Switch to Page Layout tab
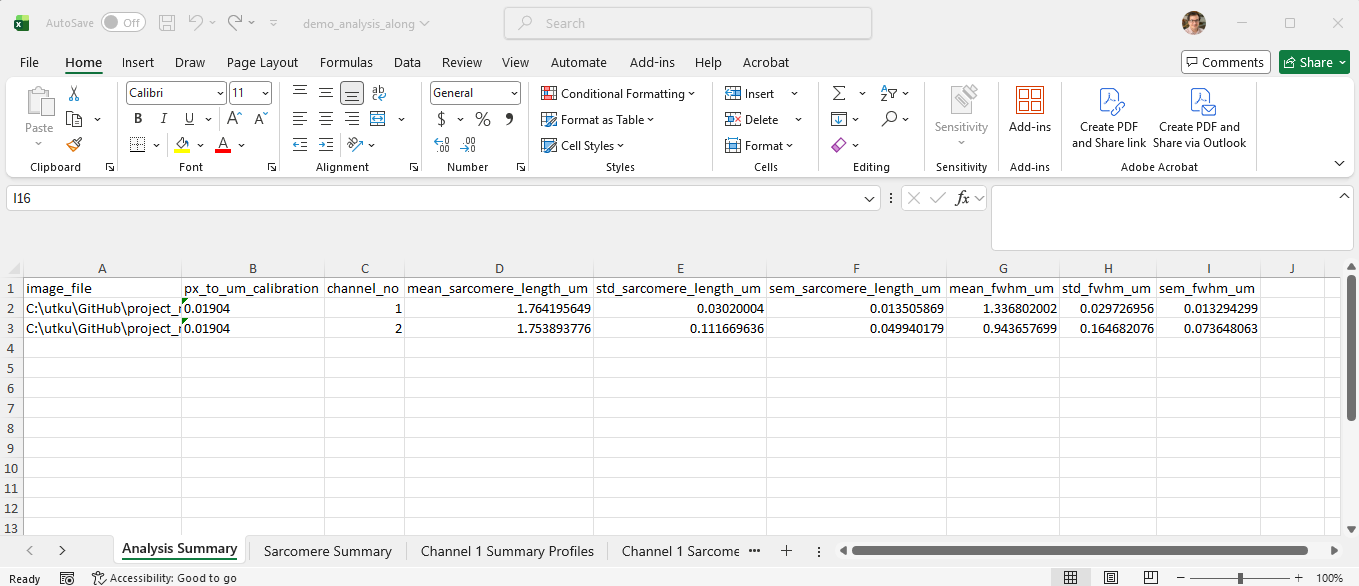Screen dimensions: 1359x586 (x=262, y=62)
